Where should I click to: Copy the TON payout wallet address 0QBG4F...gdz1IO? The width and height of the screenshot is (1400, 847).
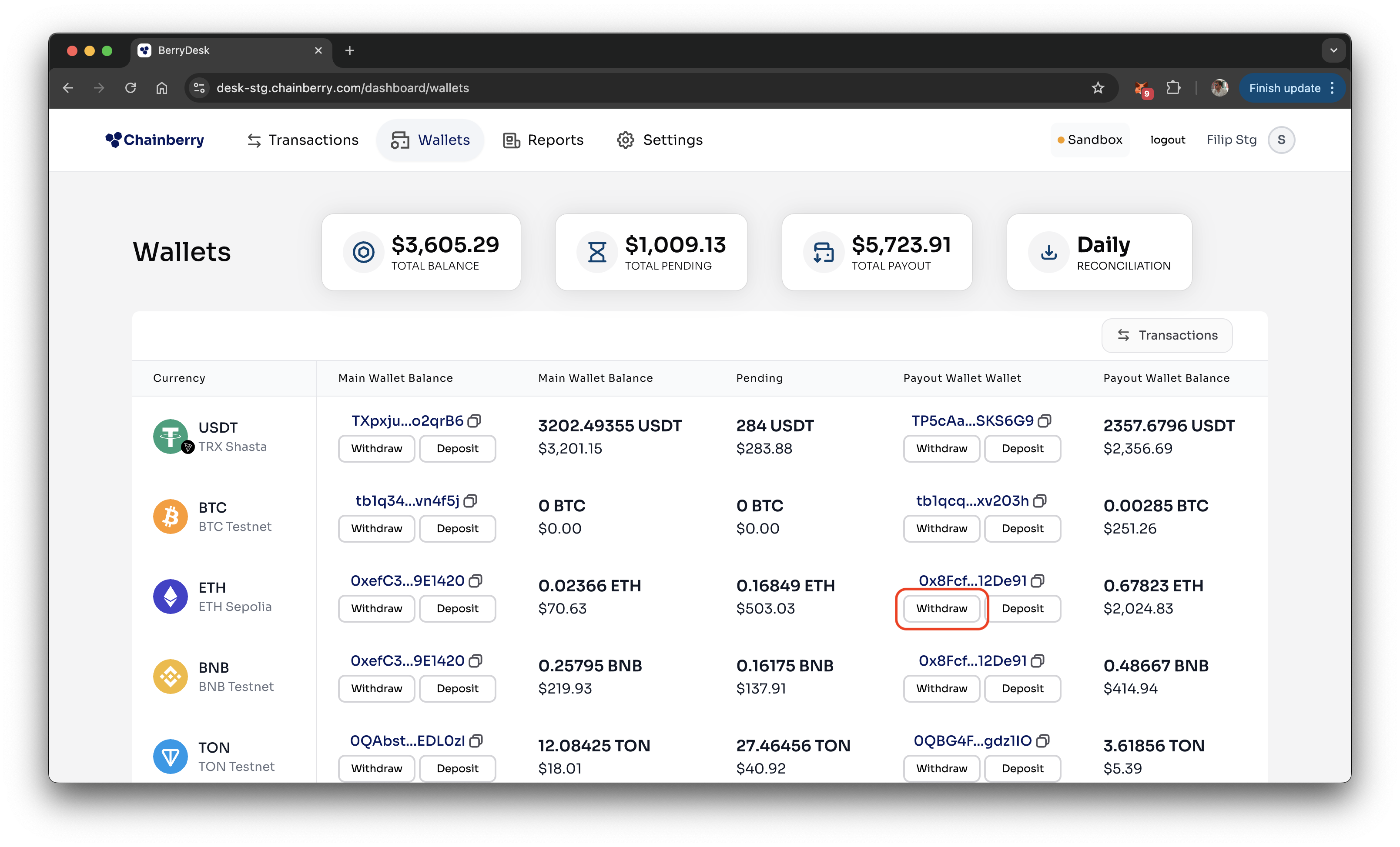[x=1043, y=741]
